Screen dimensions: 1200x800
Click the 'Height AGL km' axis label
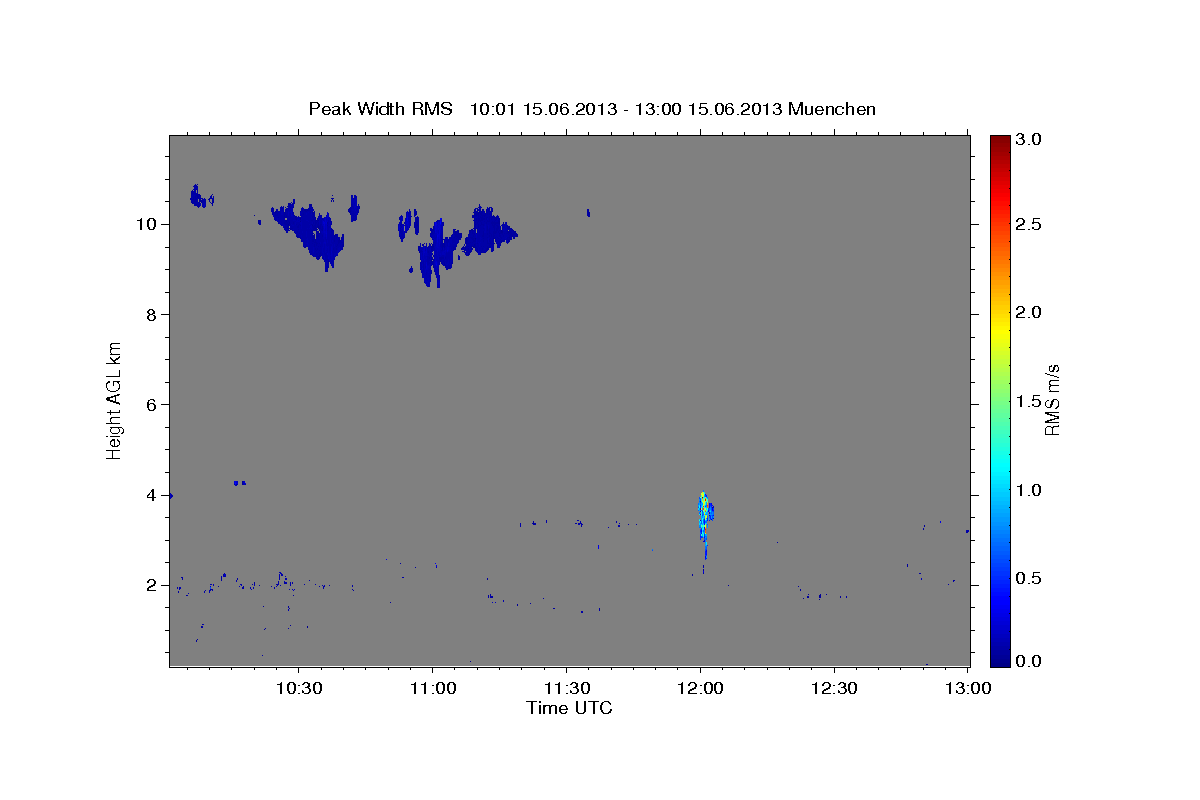[115, 399]
